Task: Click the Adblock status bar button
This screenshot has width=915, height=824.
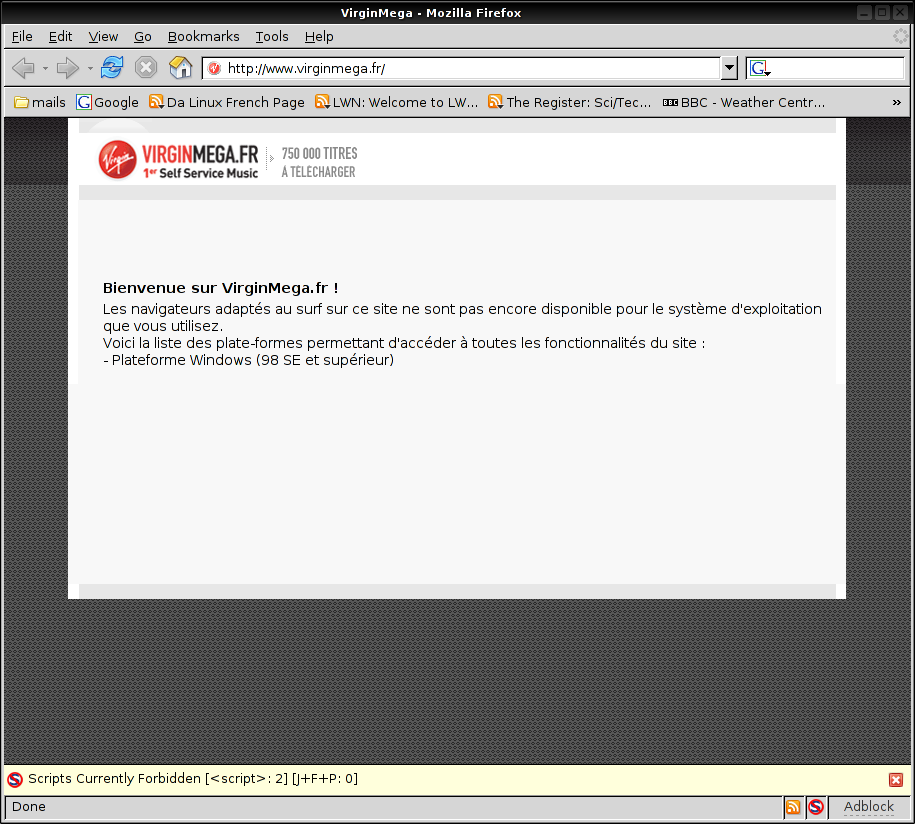Action: [x=868, y=807]
